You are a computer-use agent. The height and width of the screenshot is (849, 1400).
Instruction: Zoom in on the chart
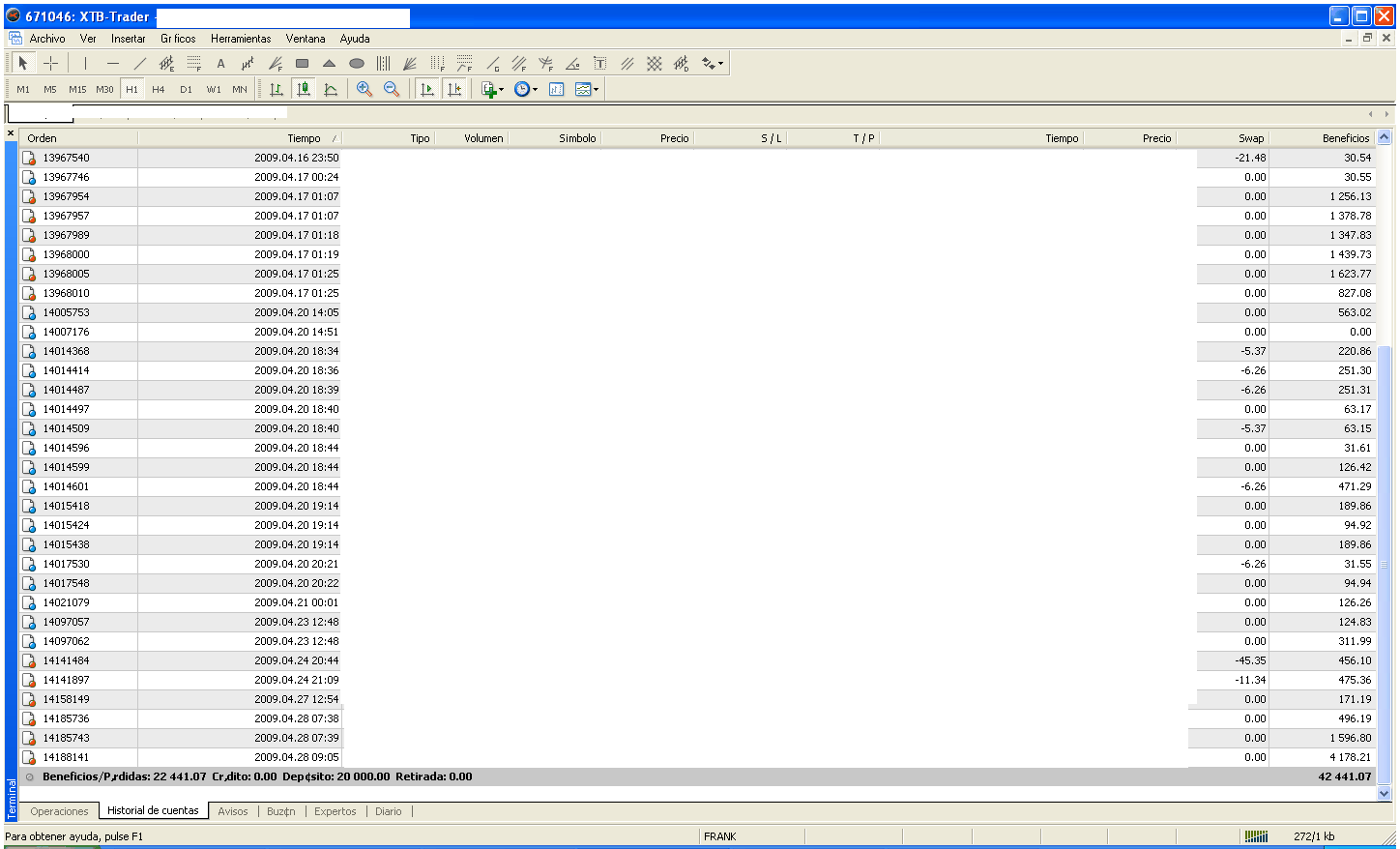pos(365,89)
